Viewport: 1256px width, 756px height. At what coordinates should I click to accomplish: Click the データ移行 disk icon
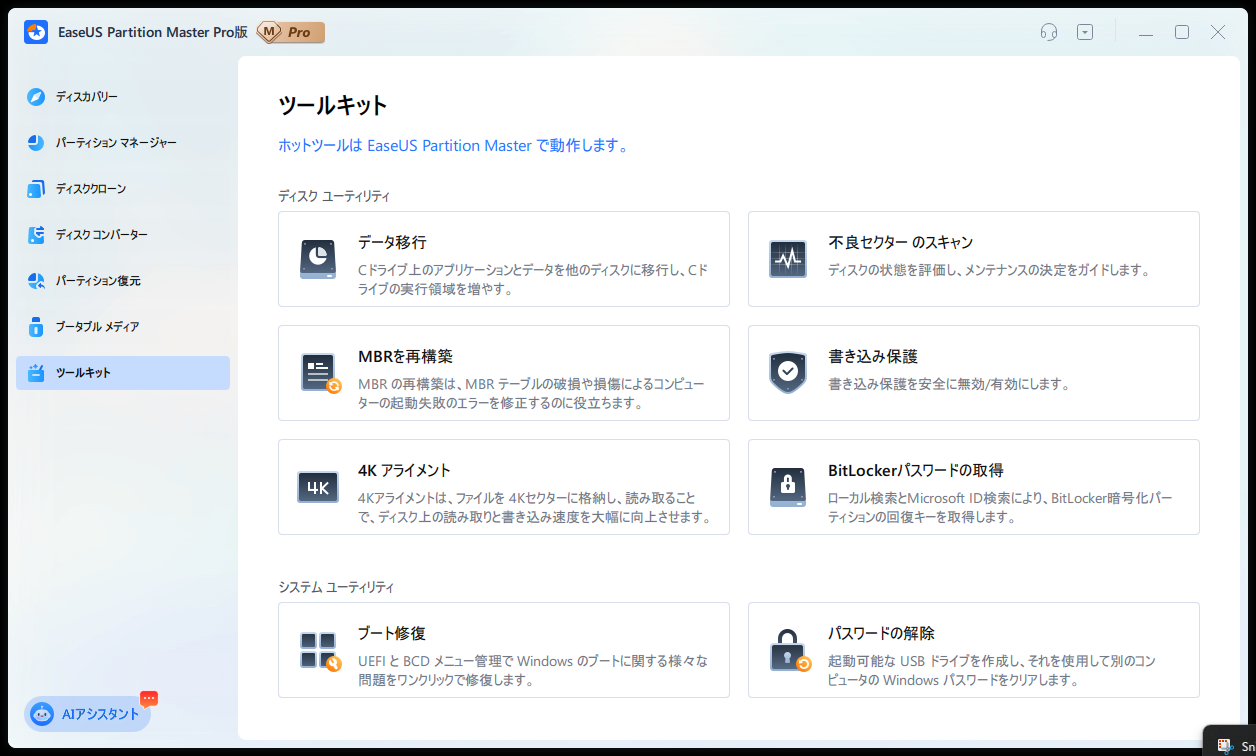pyautogui.click(x=318, y=259)
